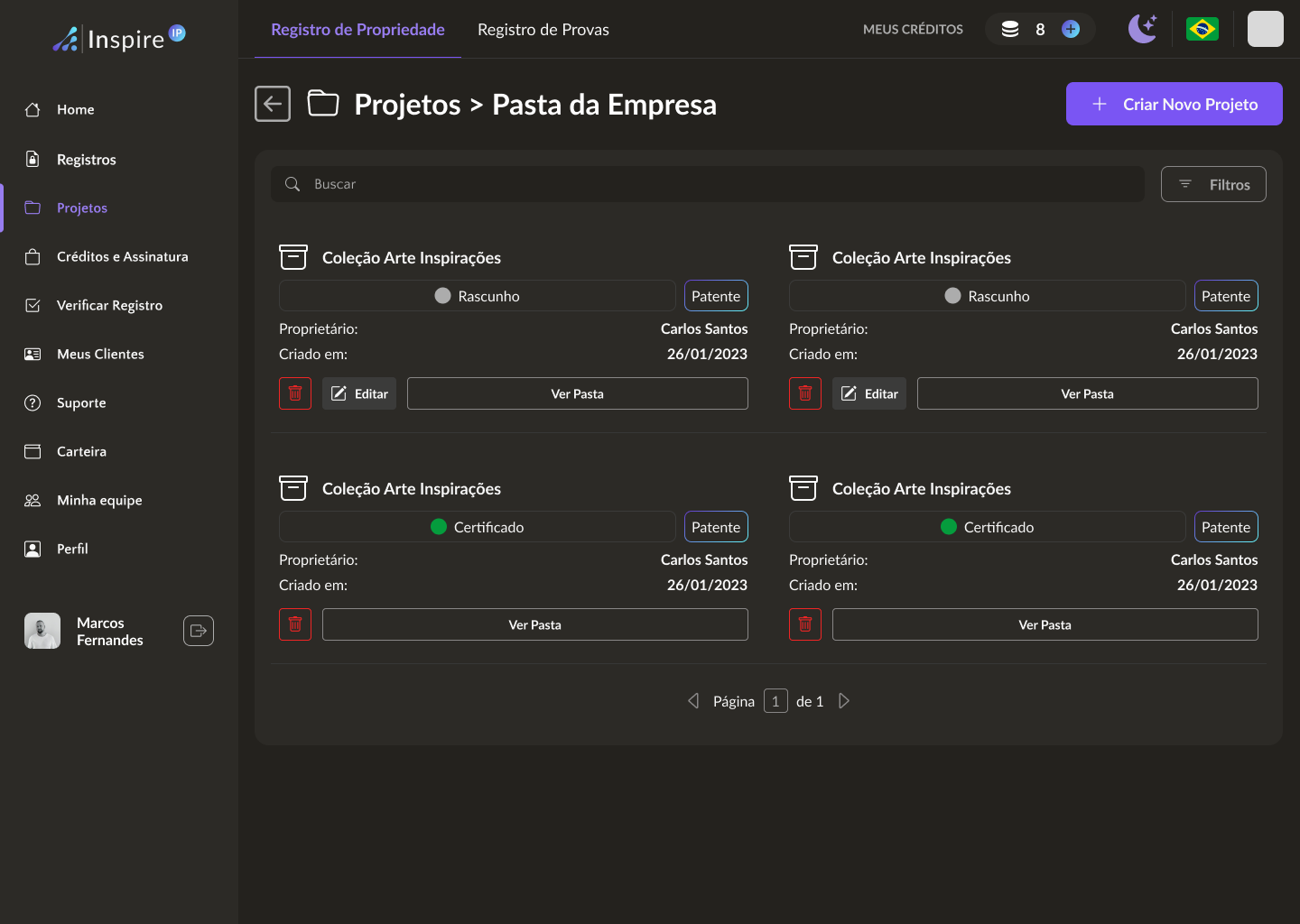The height and width of the screenshot is (924, 1300).
Task: Click Editar on the top-right project card
Action: coord(869,393)
